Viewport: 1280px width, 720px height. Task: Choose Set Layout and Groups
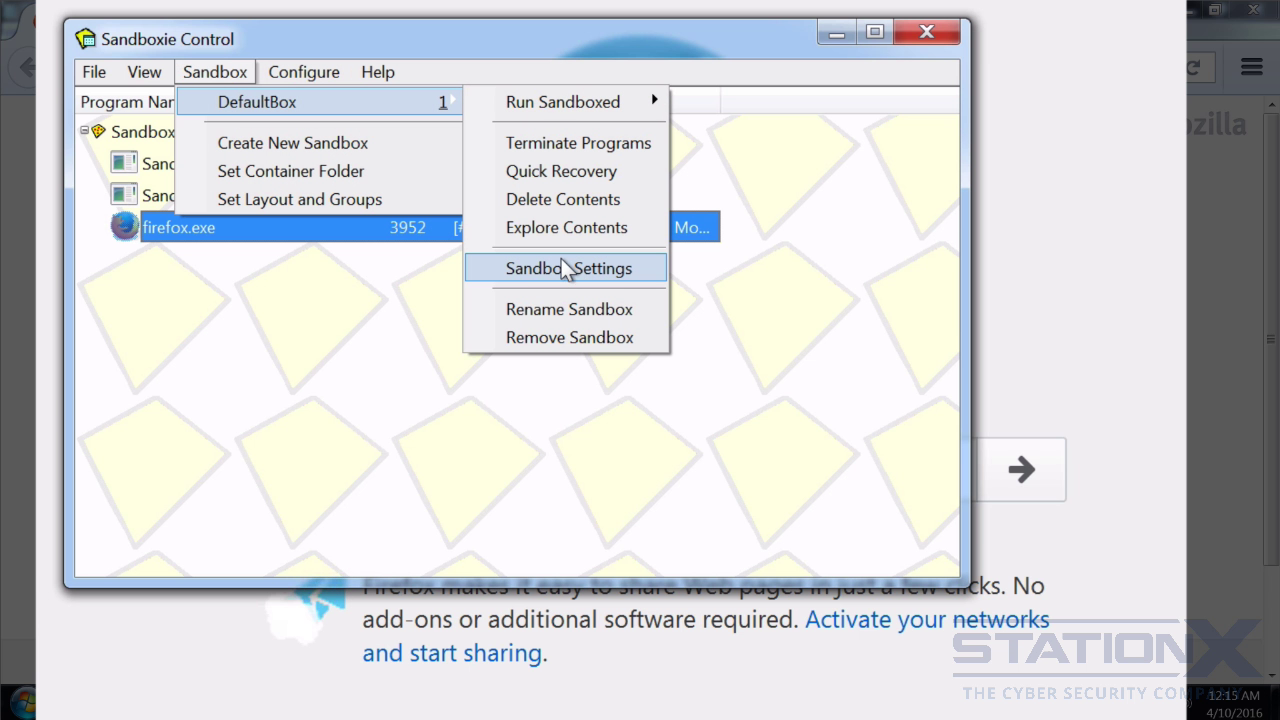pos(300,199)
